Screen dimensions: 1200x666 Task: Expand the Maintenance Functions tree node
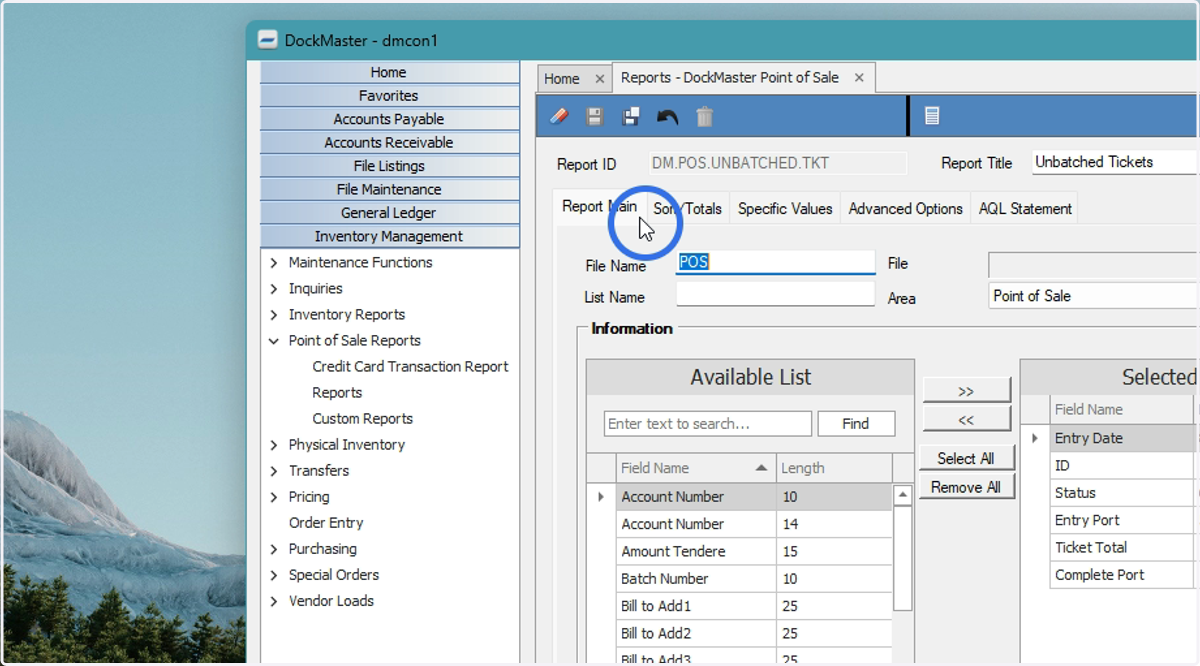[x=274, y=263]
